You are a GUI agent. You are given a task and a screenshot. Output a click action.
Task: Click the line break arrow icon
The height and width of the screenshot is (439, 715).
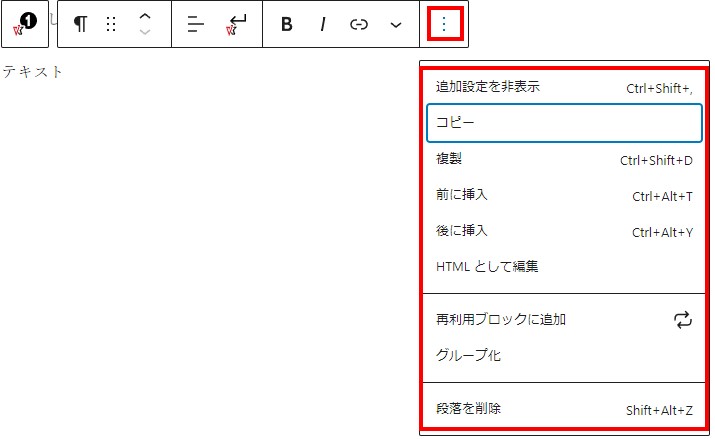point(237,24)
